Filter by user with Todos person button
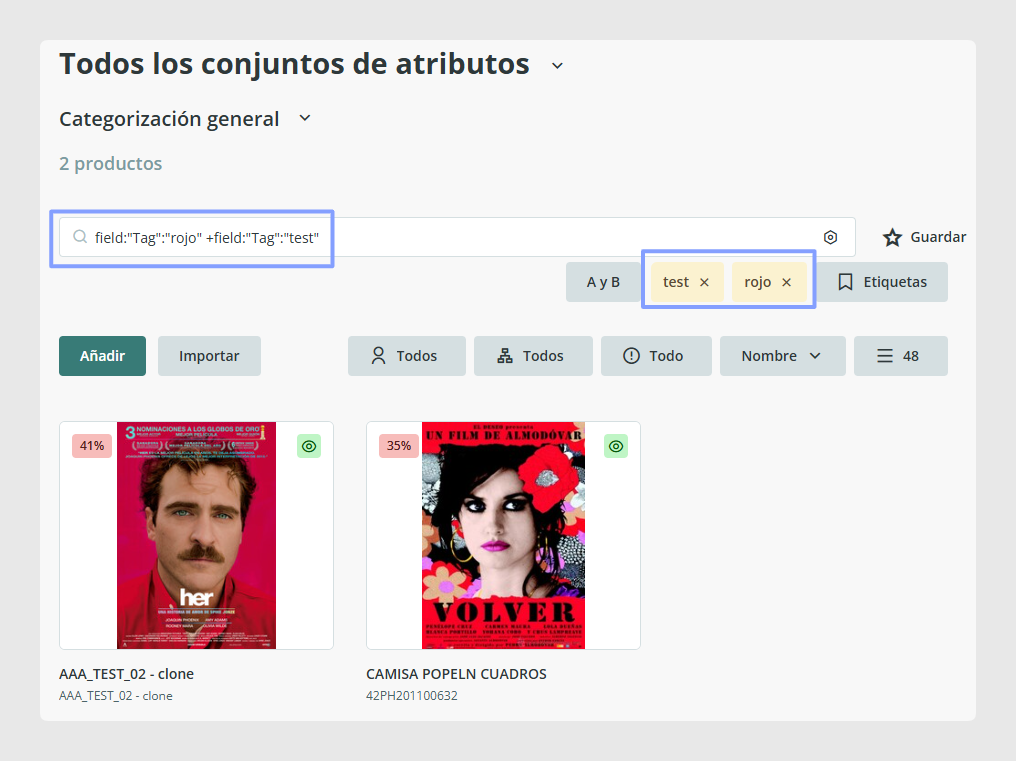 [x=406, y=356]
